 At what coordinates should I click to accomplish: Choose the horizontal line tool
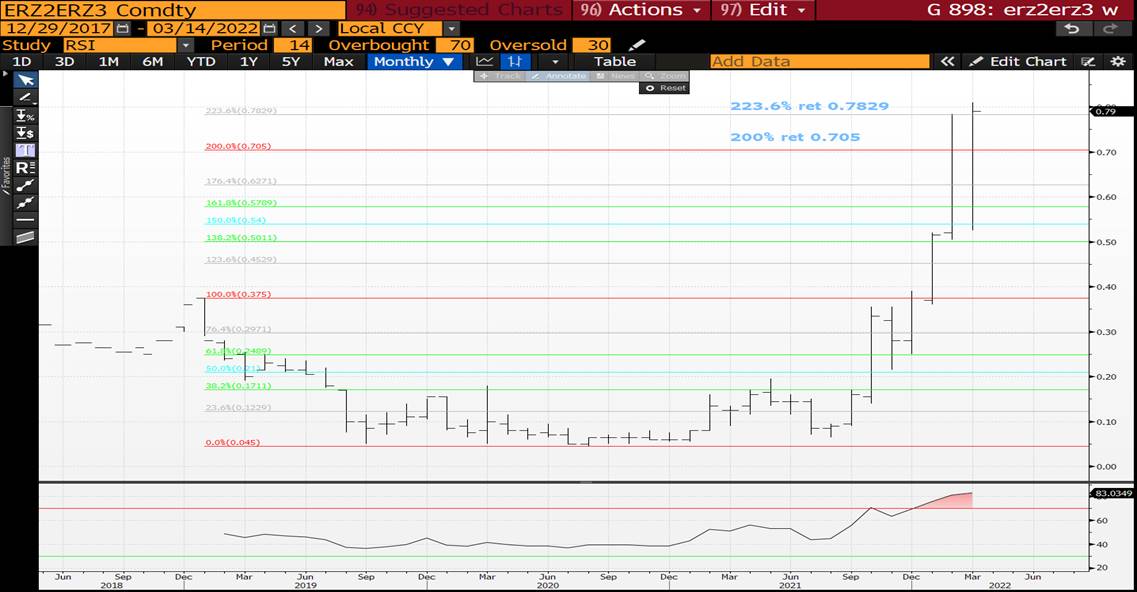tap(25, 220)
